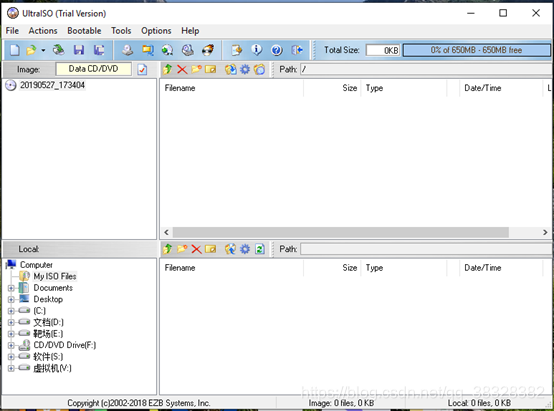Toggle the checkmark icon beside Data CD/DVD
The image size is (554, 411).
pyautogui.click(x=142, y=69)
